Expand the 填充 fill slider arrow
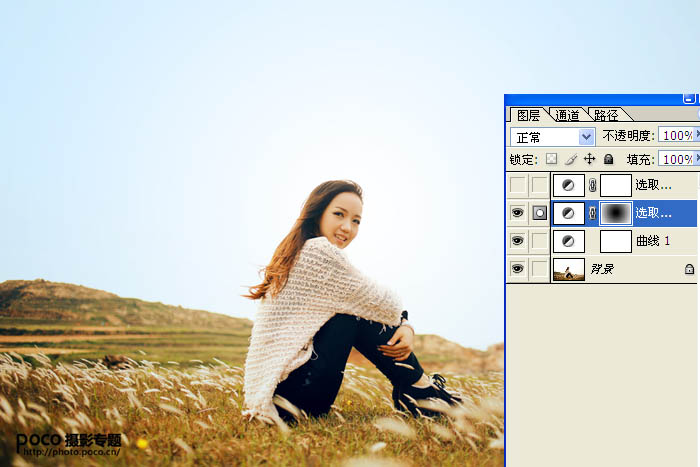 [697, 158]
